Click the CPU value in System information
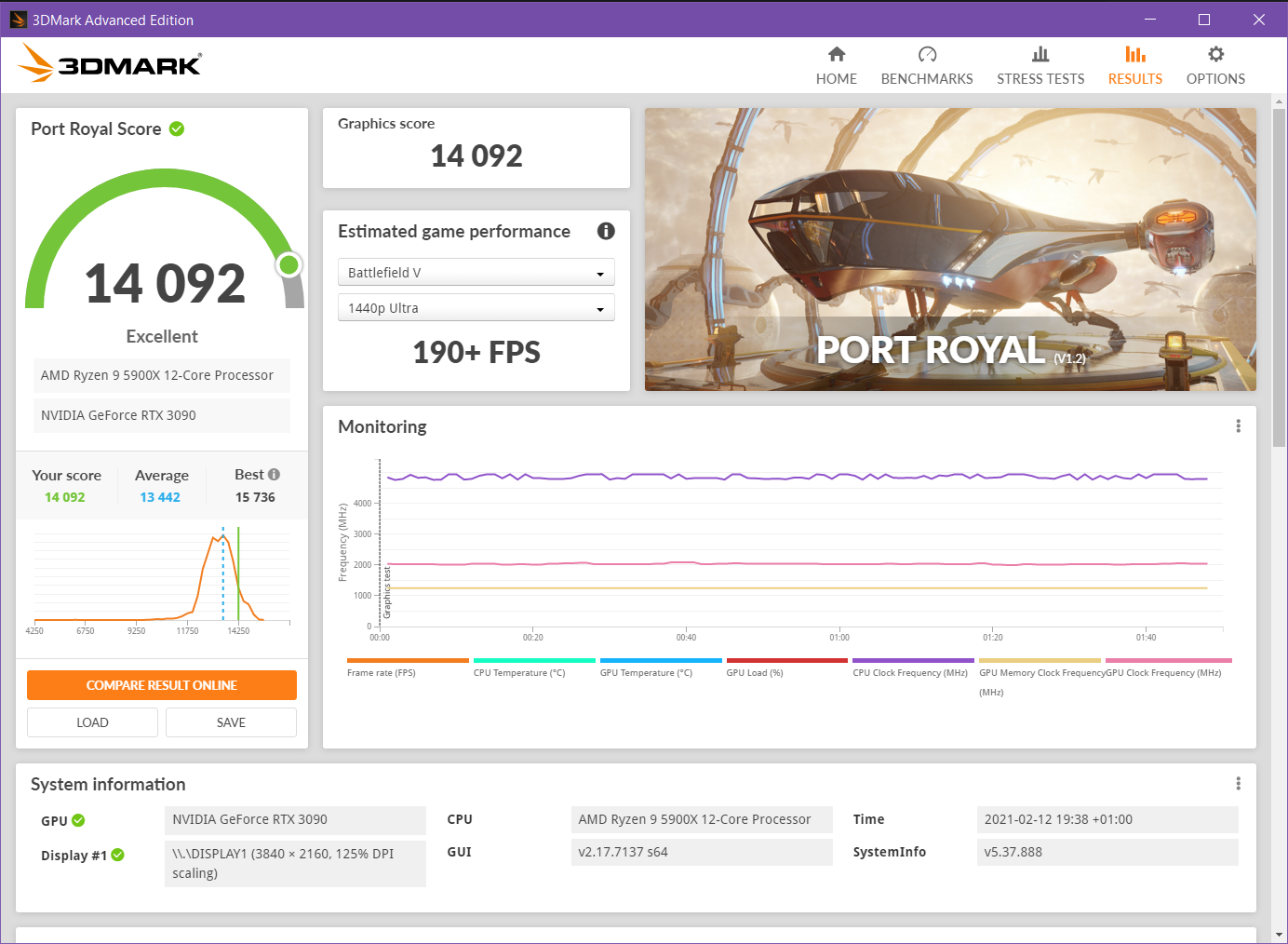 coord(702,819)
